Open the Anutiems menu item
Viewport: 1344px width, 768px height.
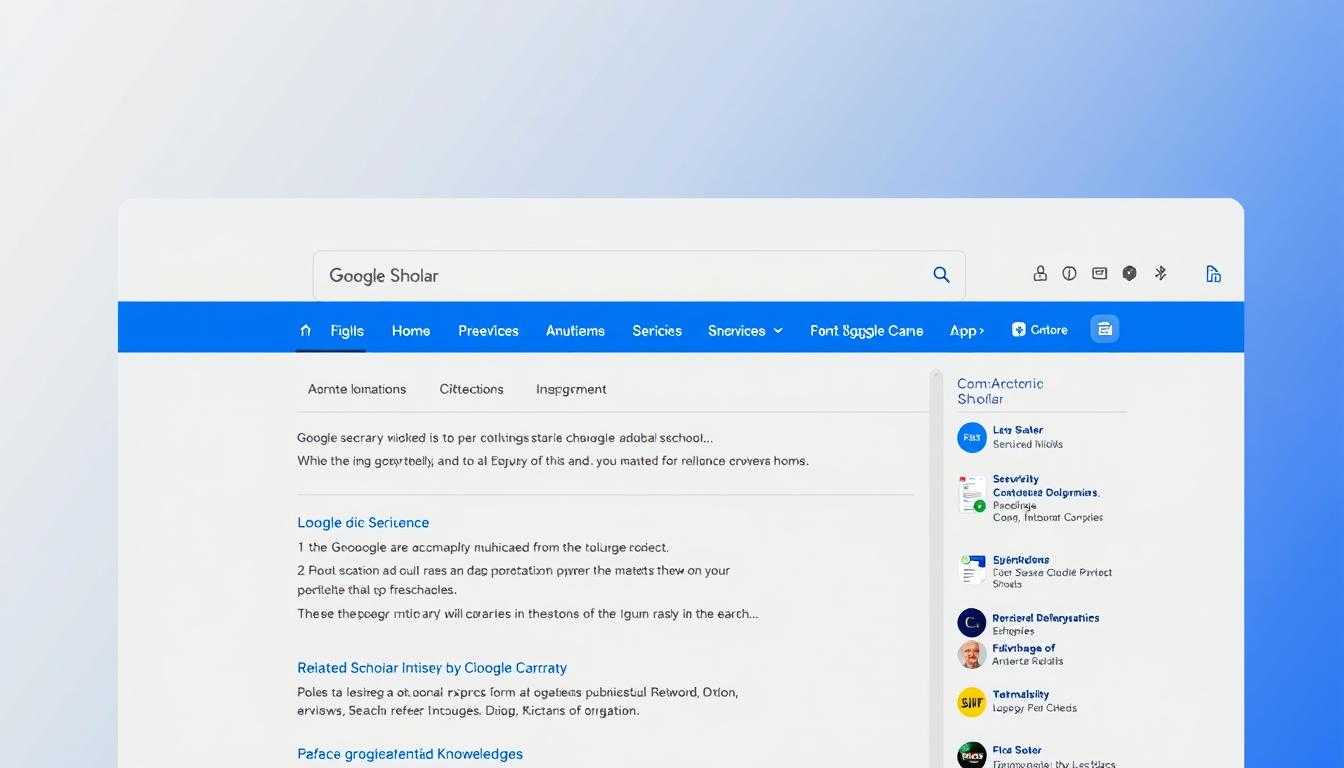575,331
